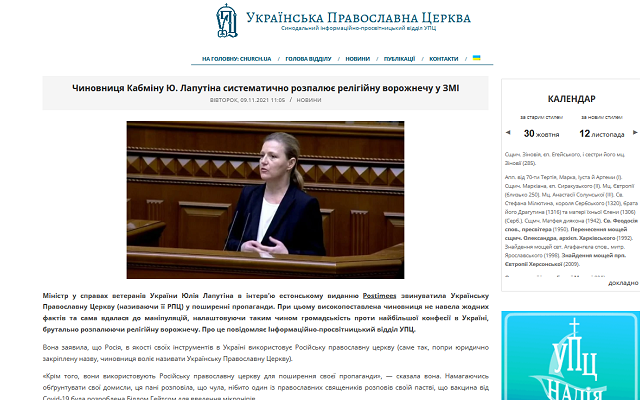The width and height of the screenshot is (640, 400).
Task: Click subtitle 'Синодальний інформаційно-просвітницький відділ УПЦ'
Action: tap(358, 28)
